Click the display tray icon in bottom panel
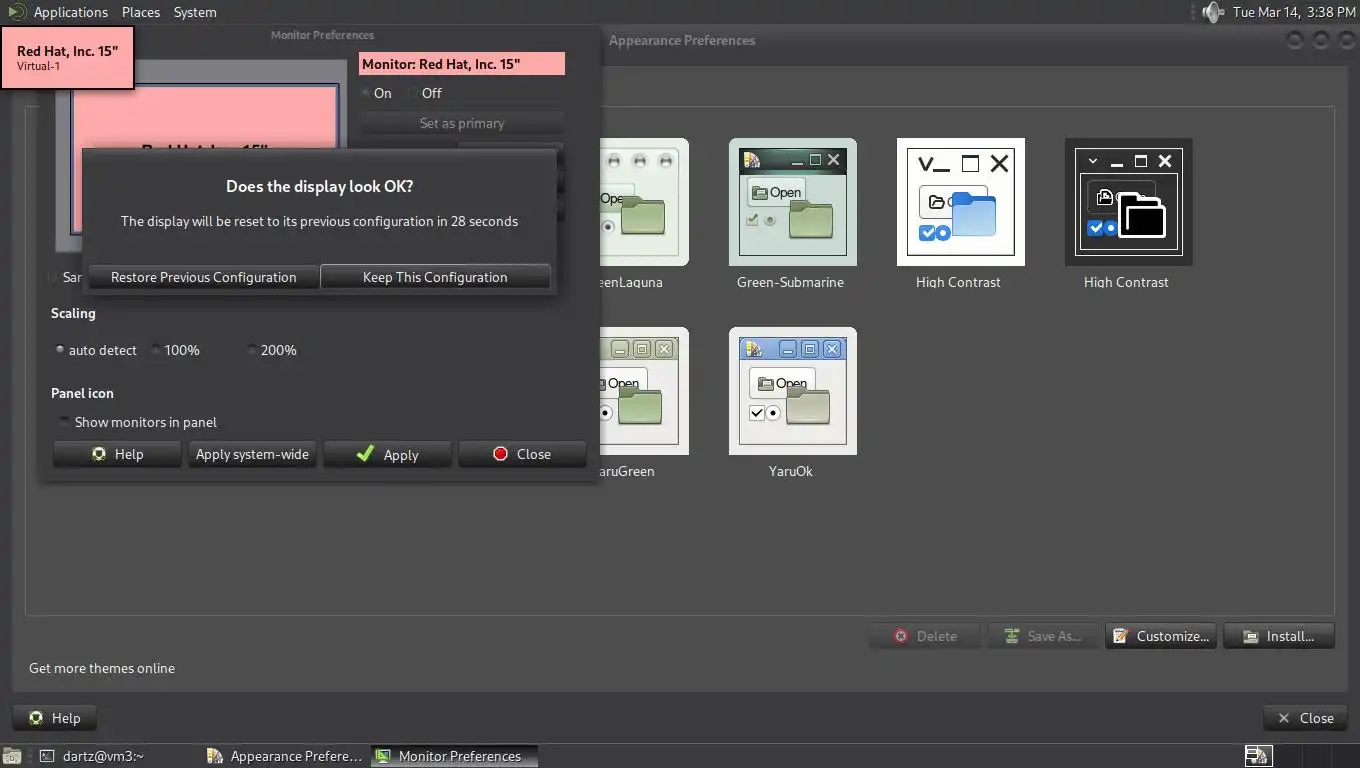The image size is (1360, 768). 1257,756
